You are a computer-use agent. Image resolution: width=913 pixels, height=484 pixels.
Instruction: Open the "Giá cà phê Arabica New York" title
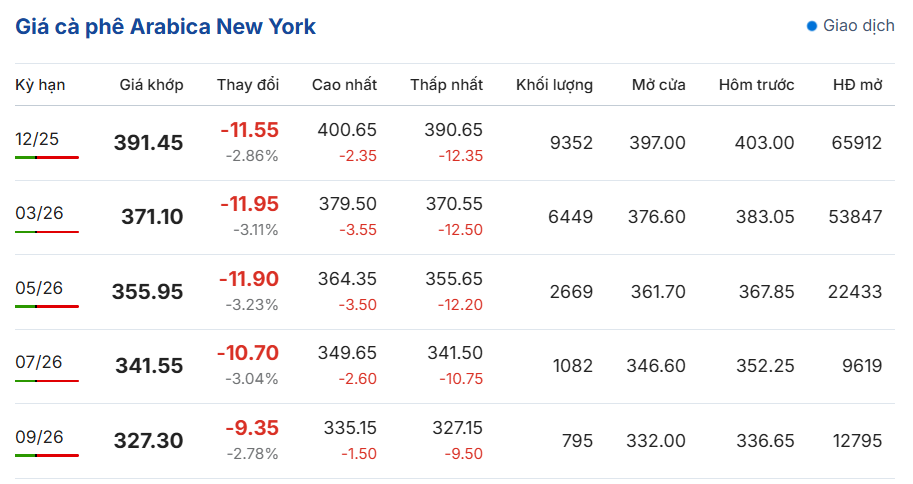tap(166, 27)
